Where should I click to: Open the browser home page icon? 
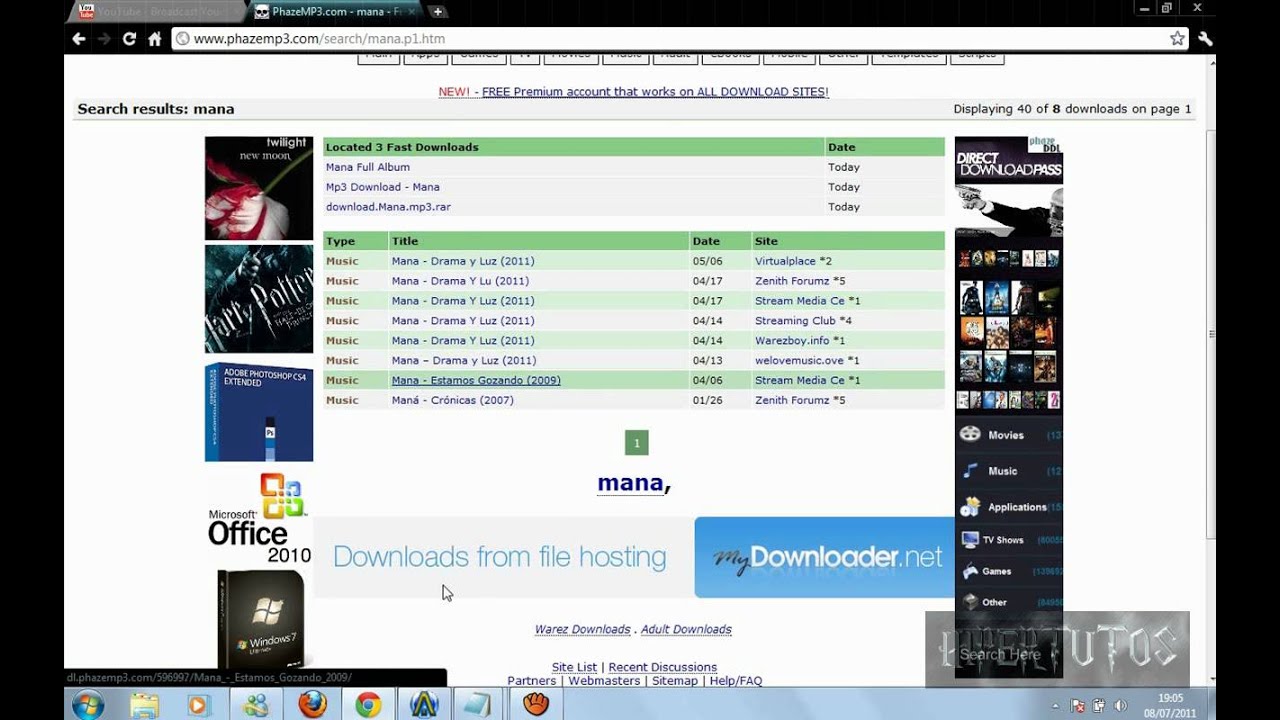tap(155, 39)
